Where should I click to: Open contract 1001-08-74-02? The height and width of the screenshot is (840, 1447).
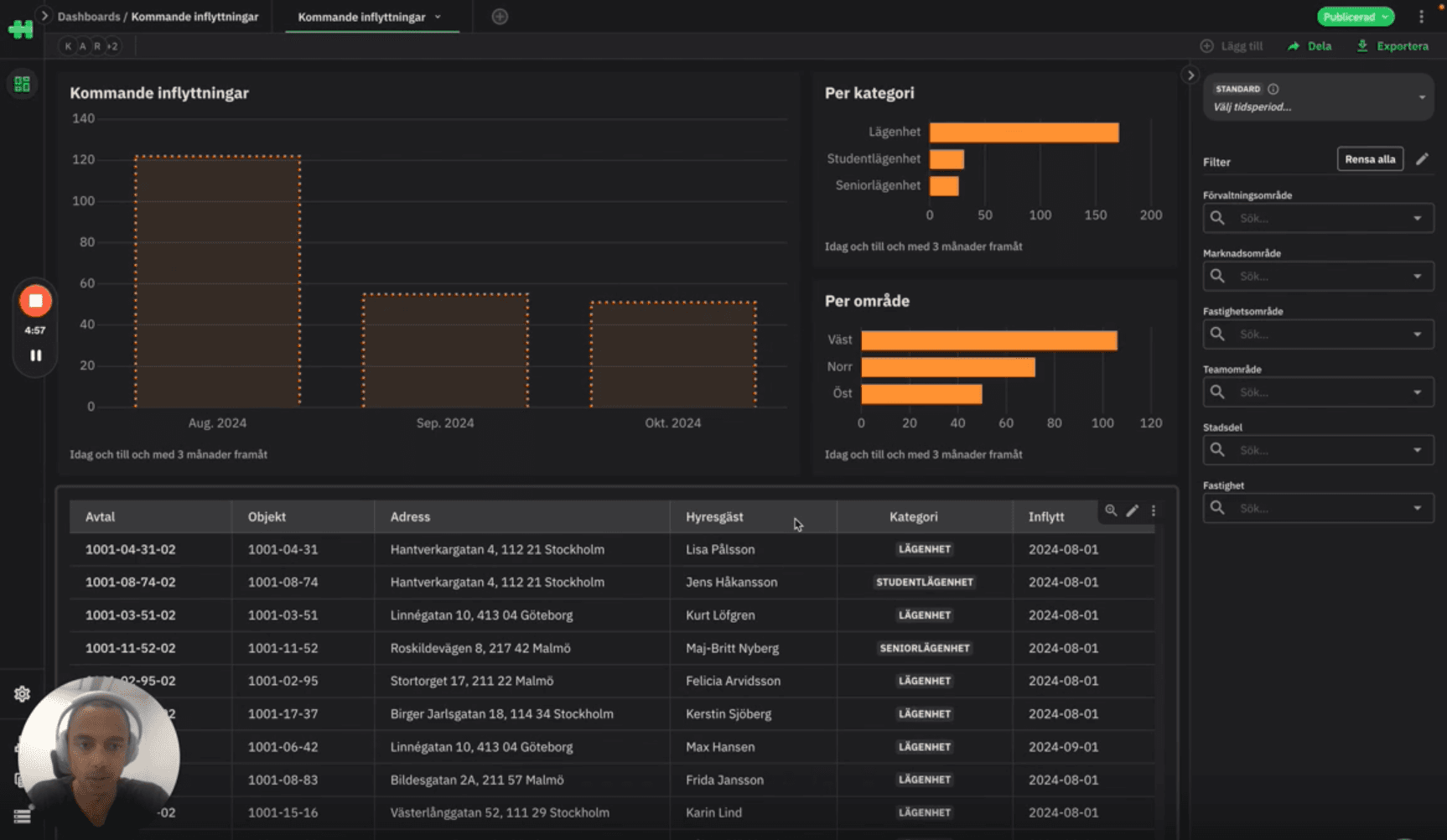click(130, 582)
